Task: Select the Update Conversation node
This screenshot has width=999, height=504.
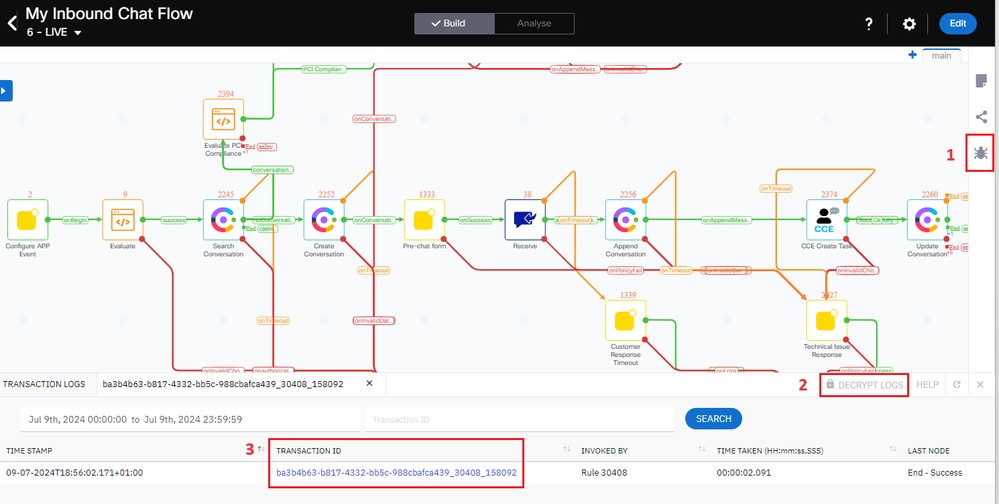Action: pos(928,220)
